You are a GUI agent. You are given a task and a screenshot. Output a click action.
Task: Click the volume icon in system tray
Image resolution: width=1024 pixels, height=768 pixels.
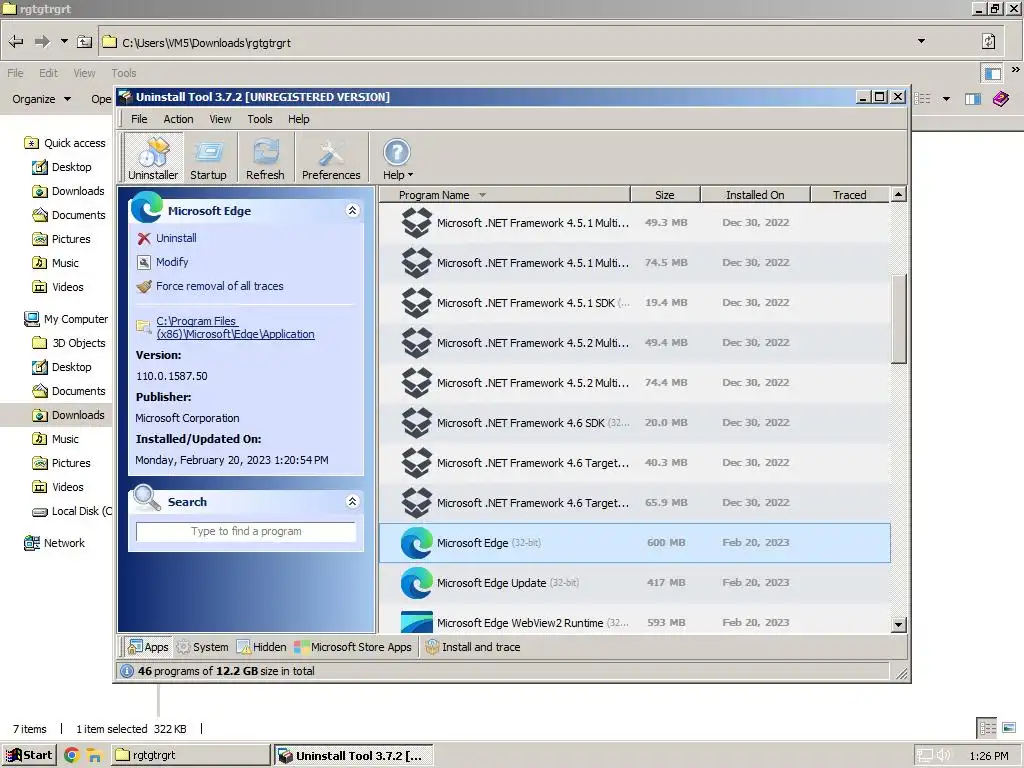click(943, 756)
